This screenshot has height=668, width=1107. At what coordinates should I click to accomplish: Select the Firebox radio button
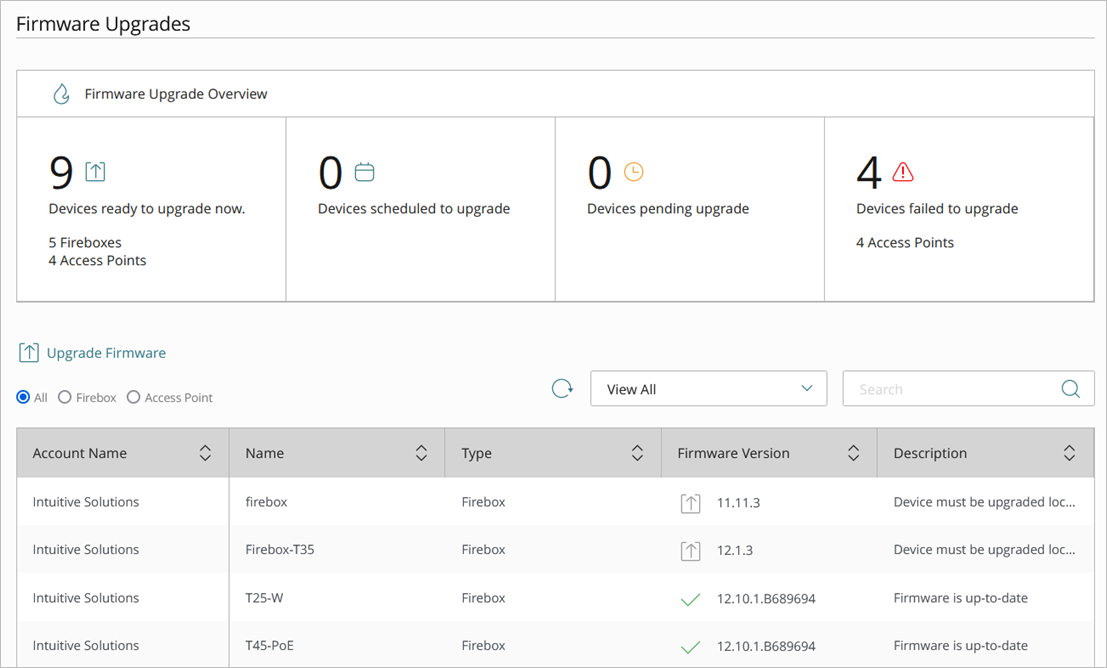pyautogui.click(x=62, y=397)
